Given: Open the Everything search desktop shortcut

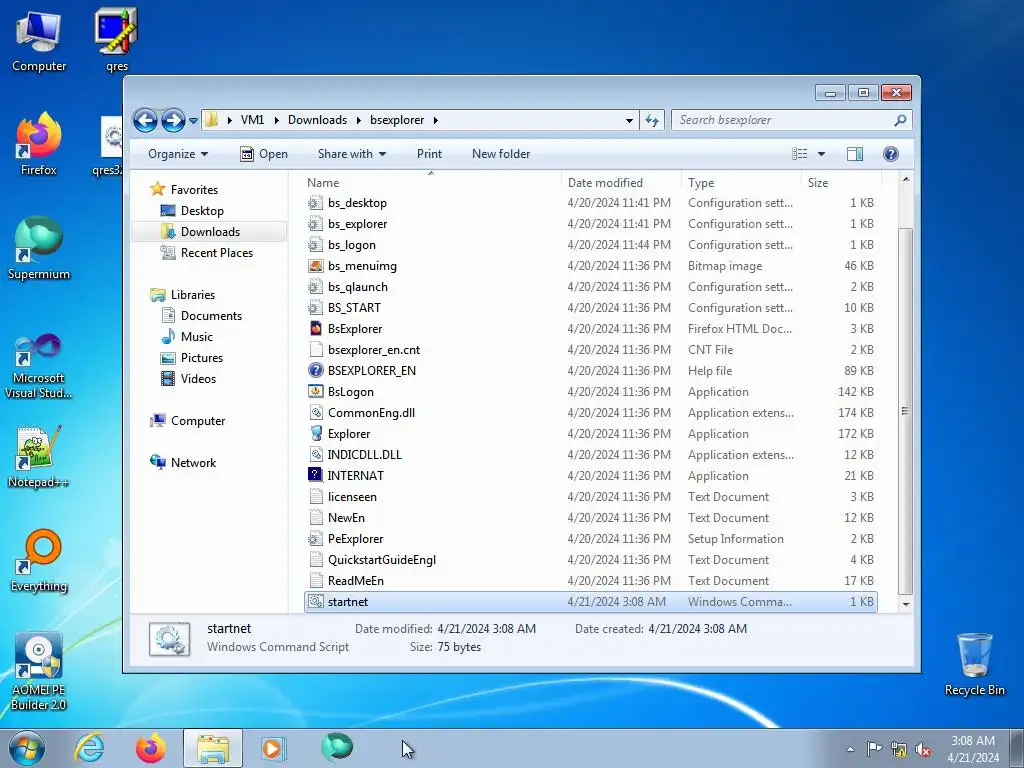Looking at the screenshot, I should [39, 561].
